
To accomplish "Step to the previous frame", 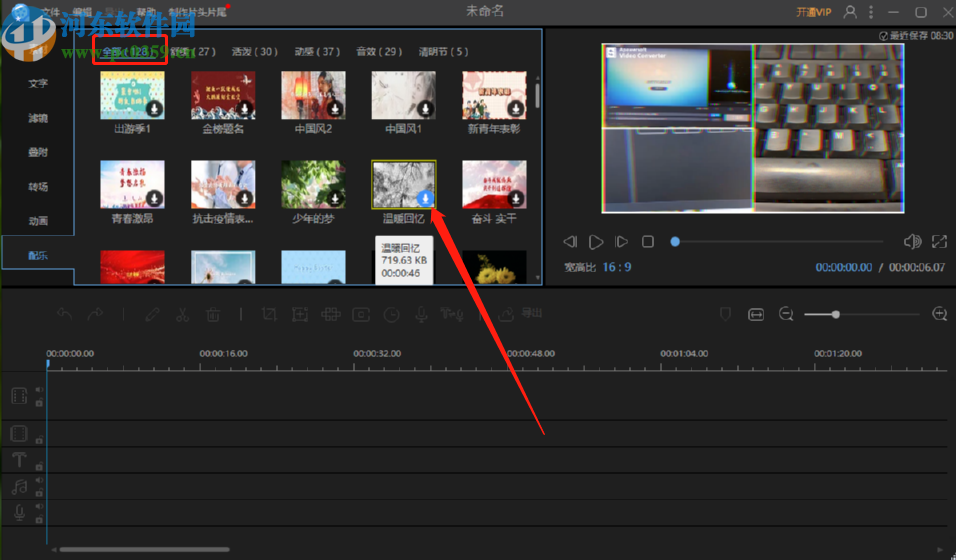I will 570,242.
